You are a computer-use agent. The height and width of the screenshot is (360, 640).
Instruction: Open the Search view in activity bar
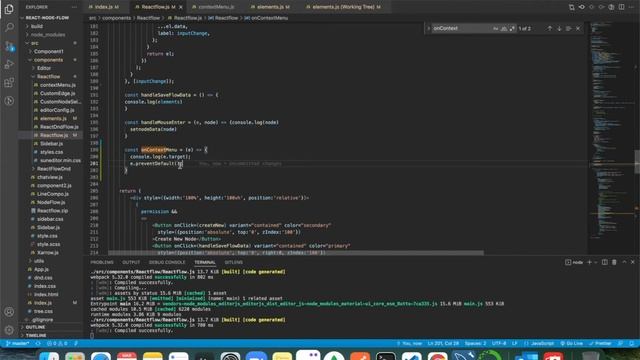coord(9,27)
